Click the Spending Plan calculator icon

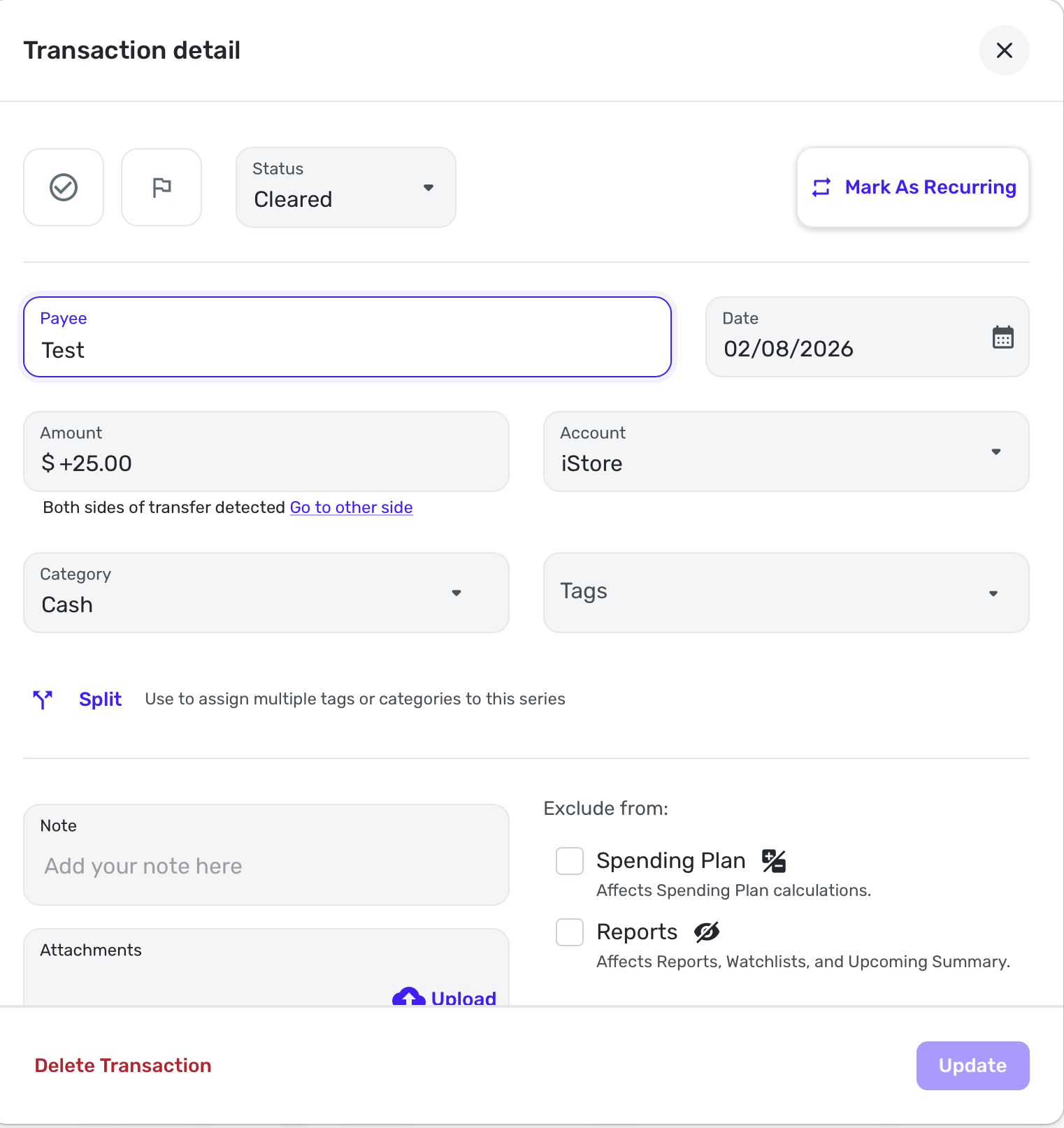[x=774, y=861]
